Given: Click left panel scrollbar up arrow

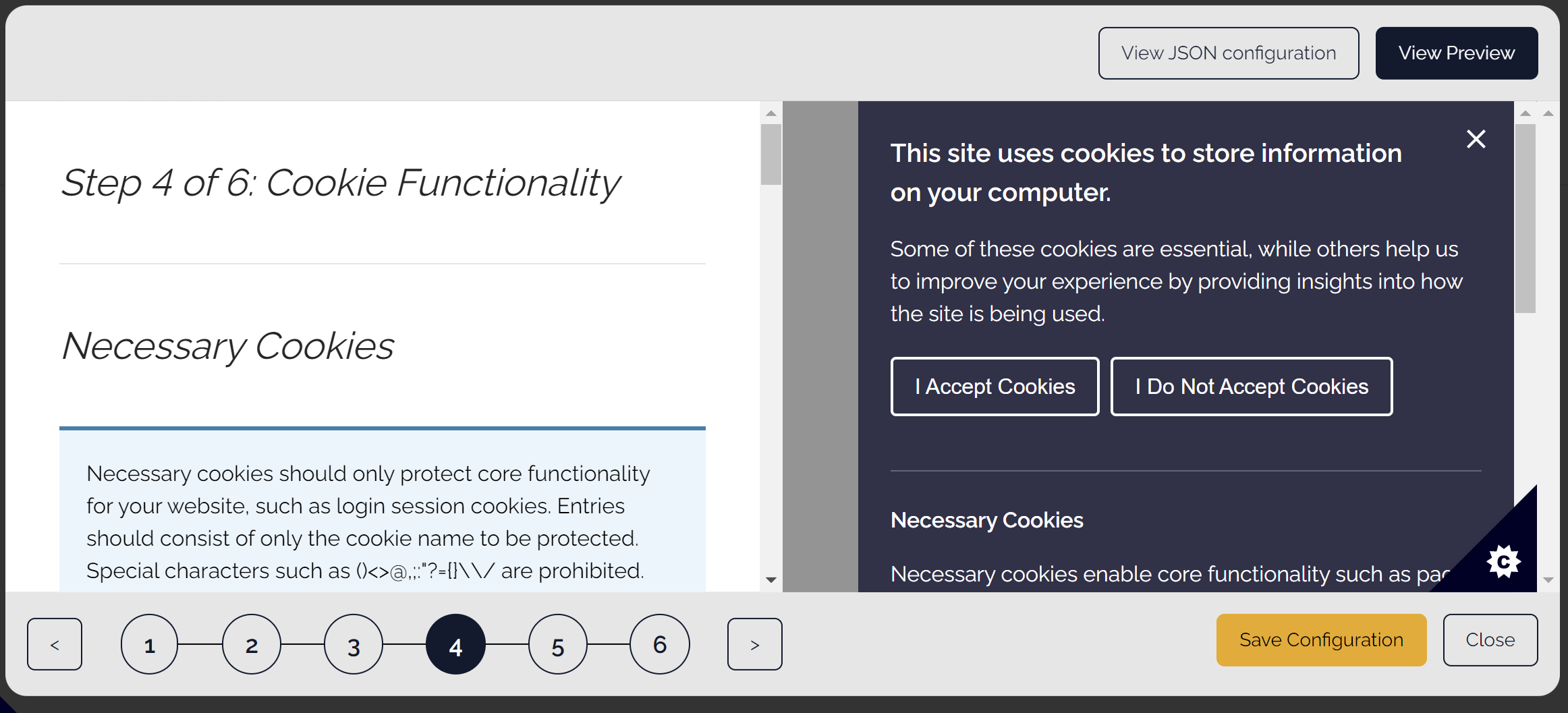Looking at the screenshot, I should [x=771, y=113].
